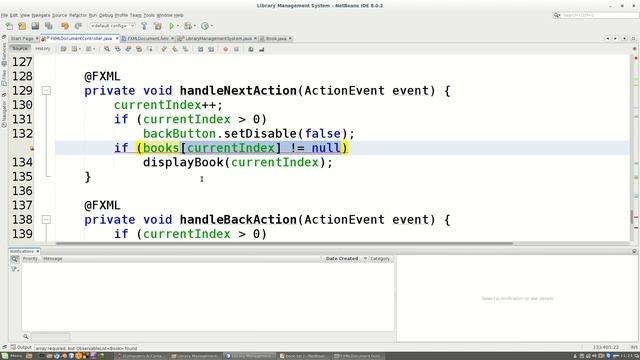
Task: Click the Next Bookmark icon
Action: (175, 49)
